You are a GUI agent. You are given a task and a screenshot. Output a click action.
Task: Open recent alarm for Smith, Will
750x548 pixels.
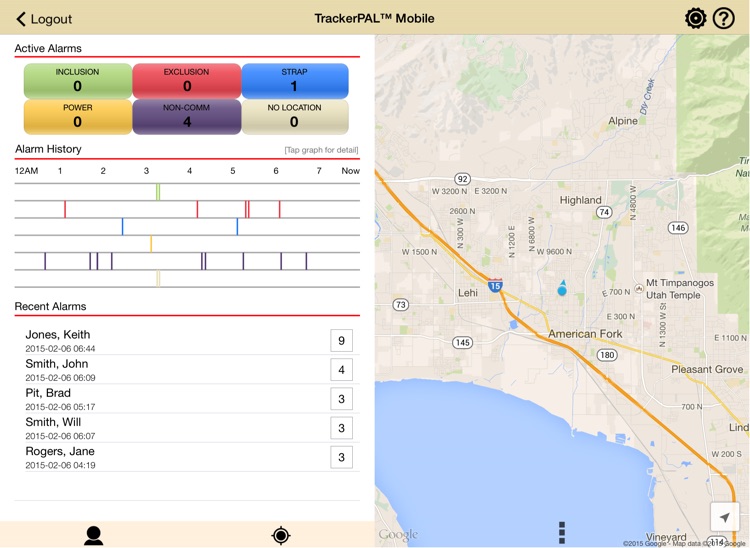[192, 428]
